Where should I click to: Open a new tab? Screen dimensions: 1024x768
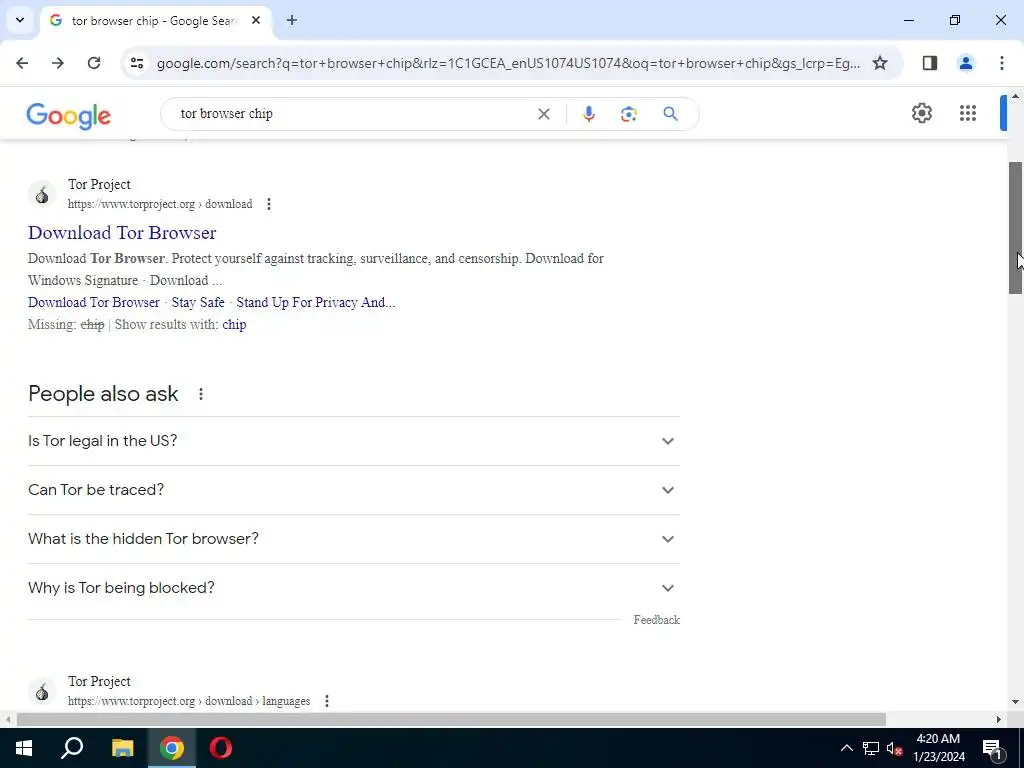[292, 20]
